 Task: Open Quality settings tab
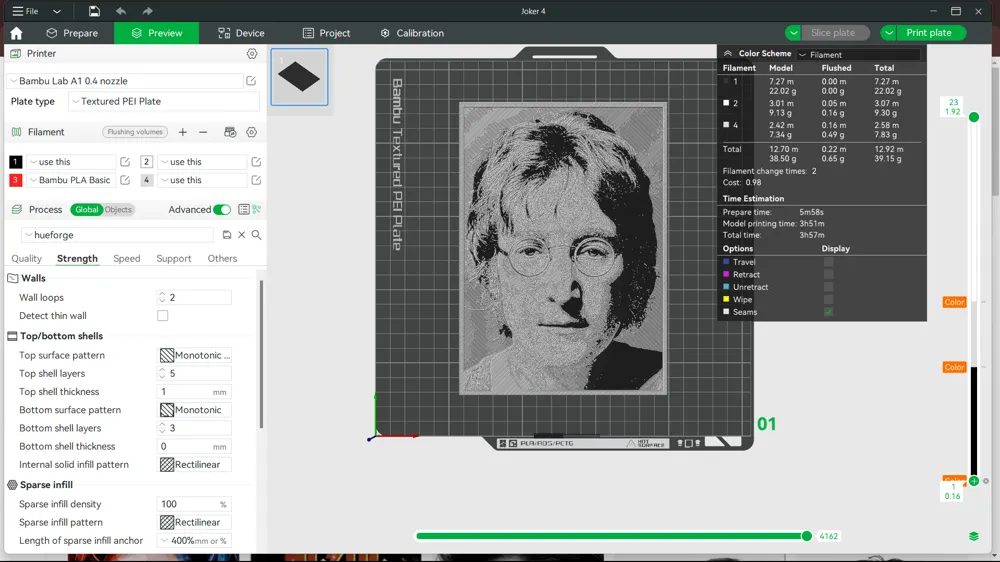tap(26, 258)
